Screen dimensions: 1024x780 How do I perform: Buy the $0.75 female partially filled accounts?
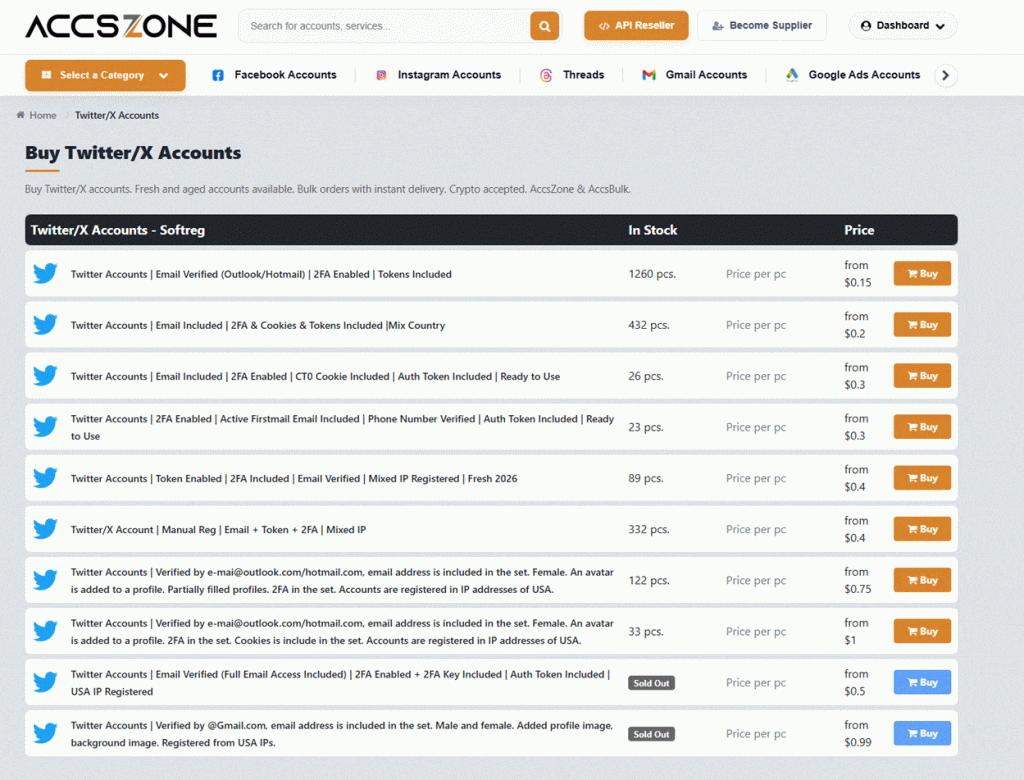click(922, 580)
